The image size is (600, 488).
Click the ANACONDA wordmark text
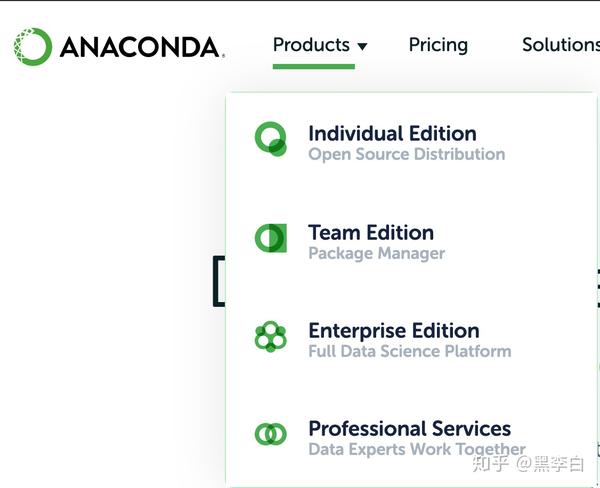point(140,47)
